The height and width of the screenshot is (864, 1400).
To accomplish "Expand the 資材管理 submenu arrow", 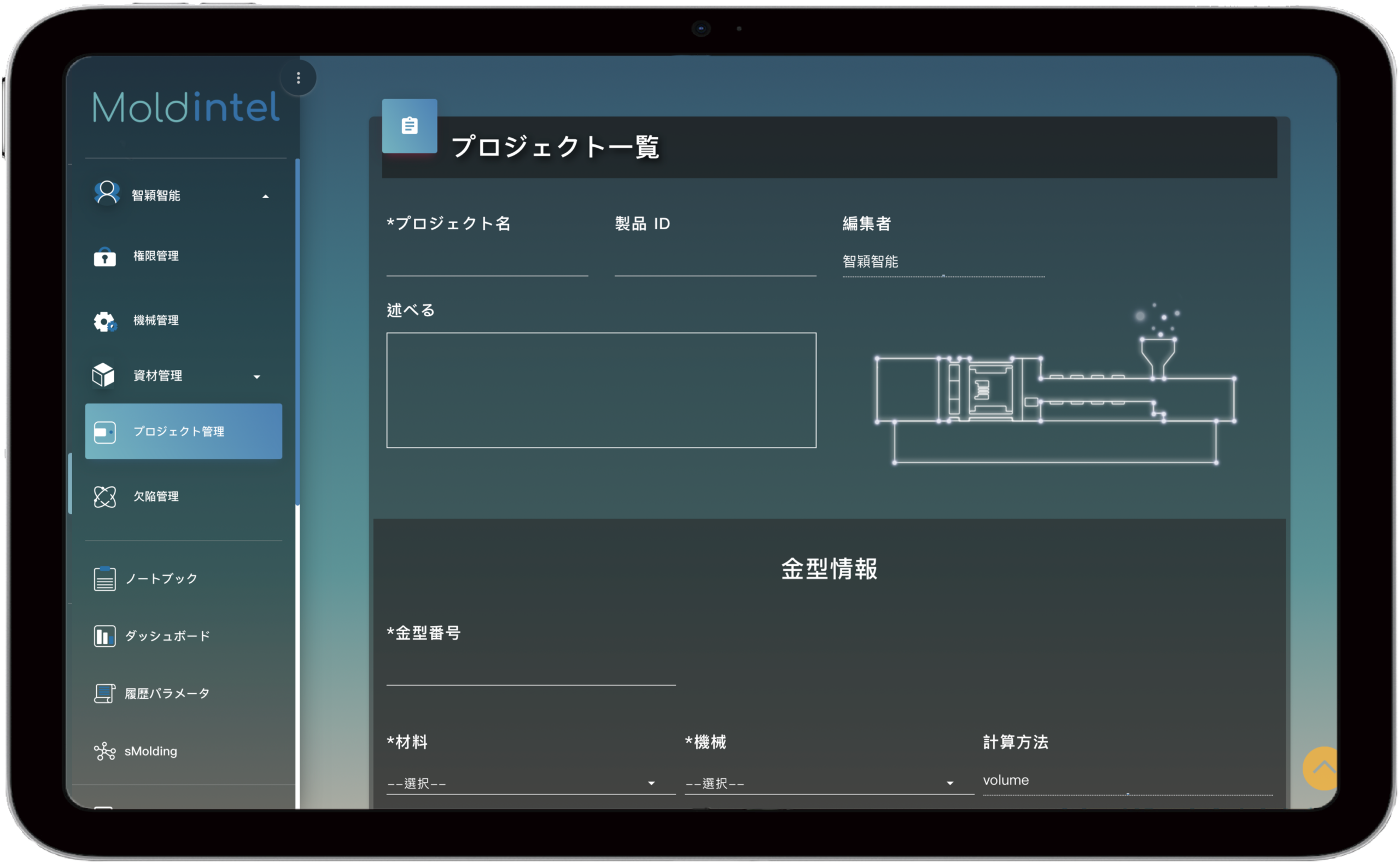I will pos(257,376).
